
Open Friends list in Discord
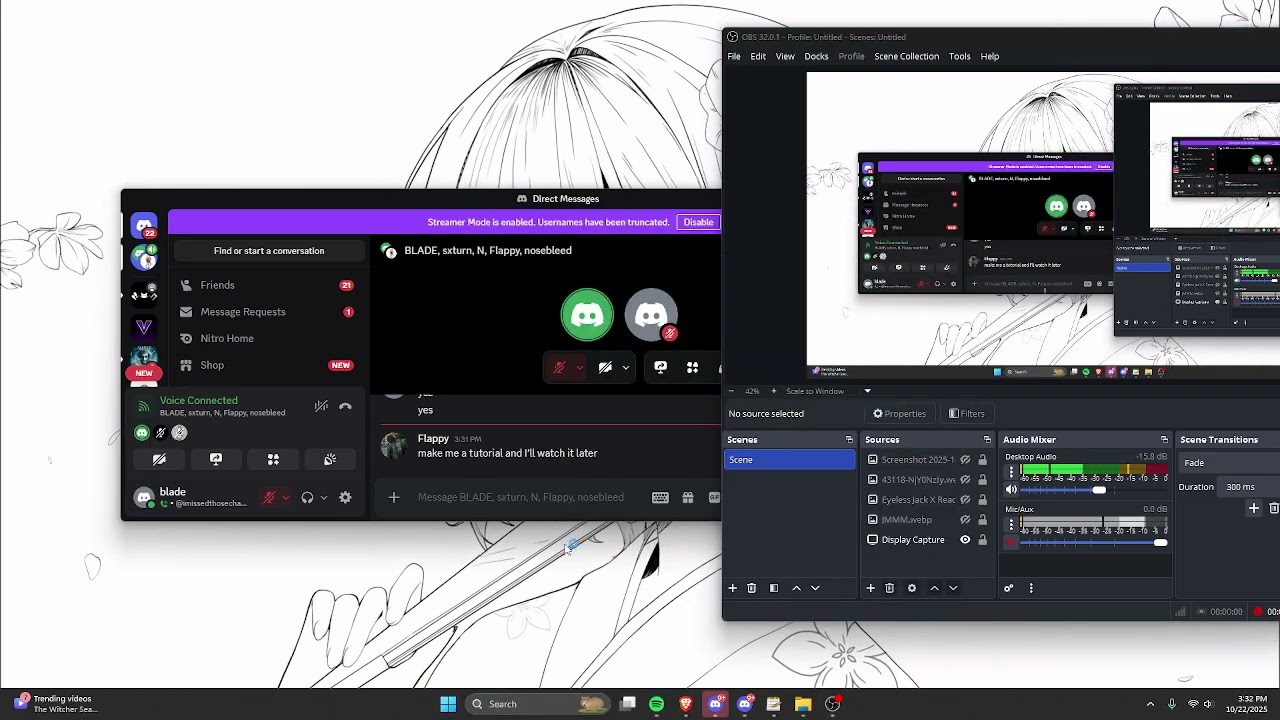pos(268,285)
